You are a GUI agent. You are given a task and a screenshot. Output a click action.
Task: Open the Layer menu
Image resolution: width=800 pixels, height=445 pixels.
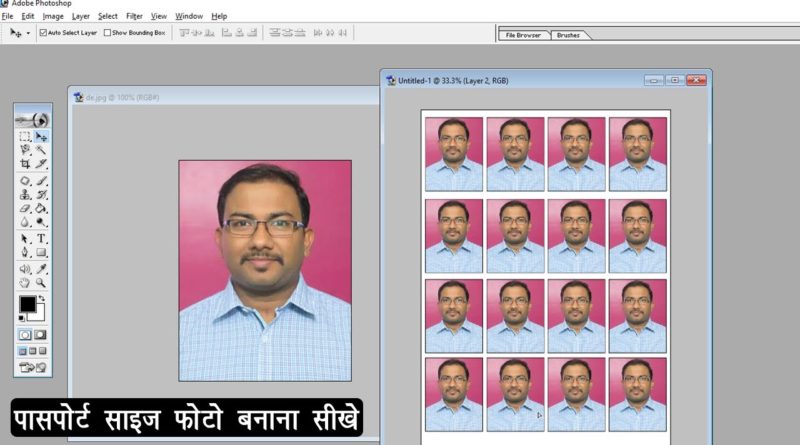point(81,17)
